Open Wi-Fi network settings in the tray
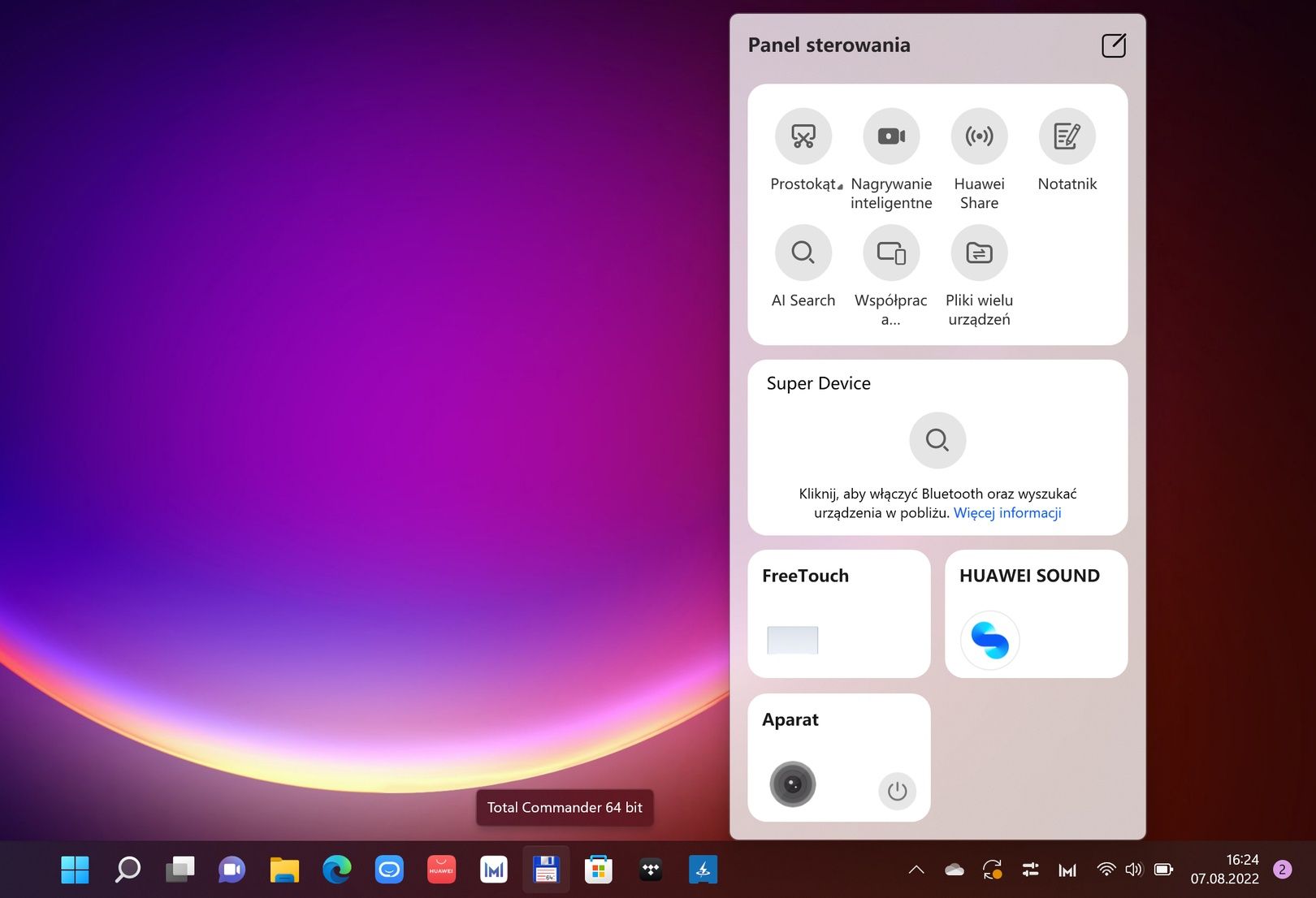 click(x=1106, y=870)
